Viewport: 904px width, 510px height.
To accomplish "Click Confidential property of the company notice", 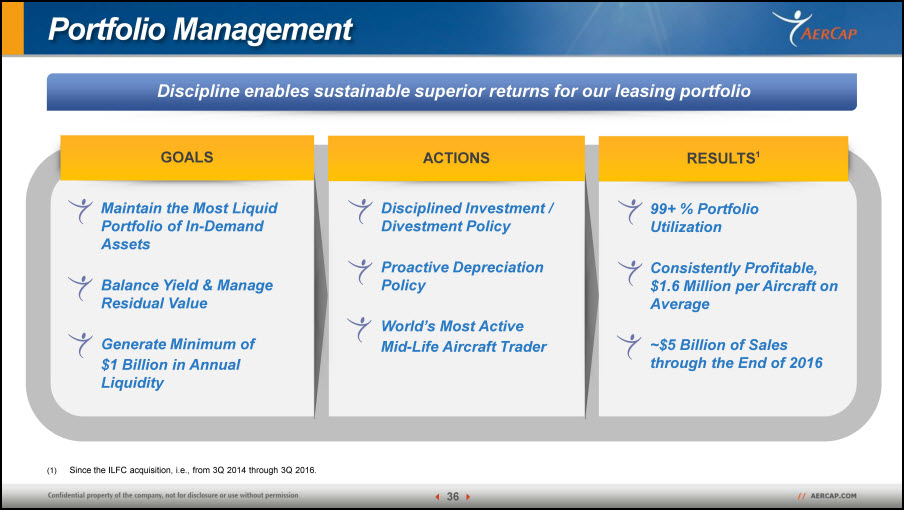I will click(173, 495).
